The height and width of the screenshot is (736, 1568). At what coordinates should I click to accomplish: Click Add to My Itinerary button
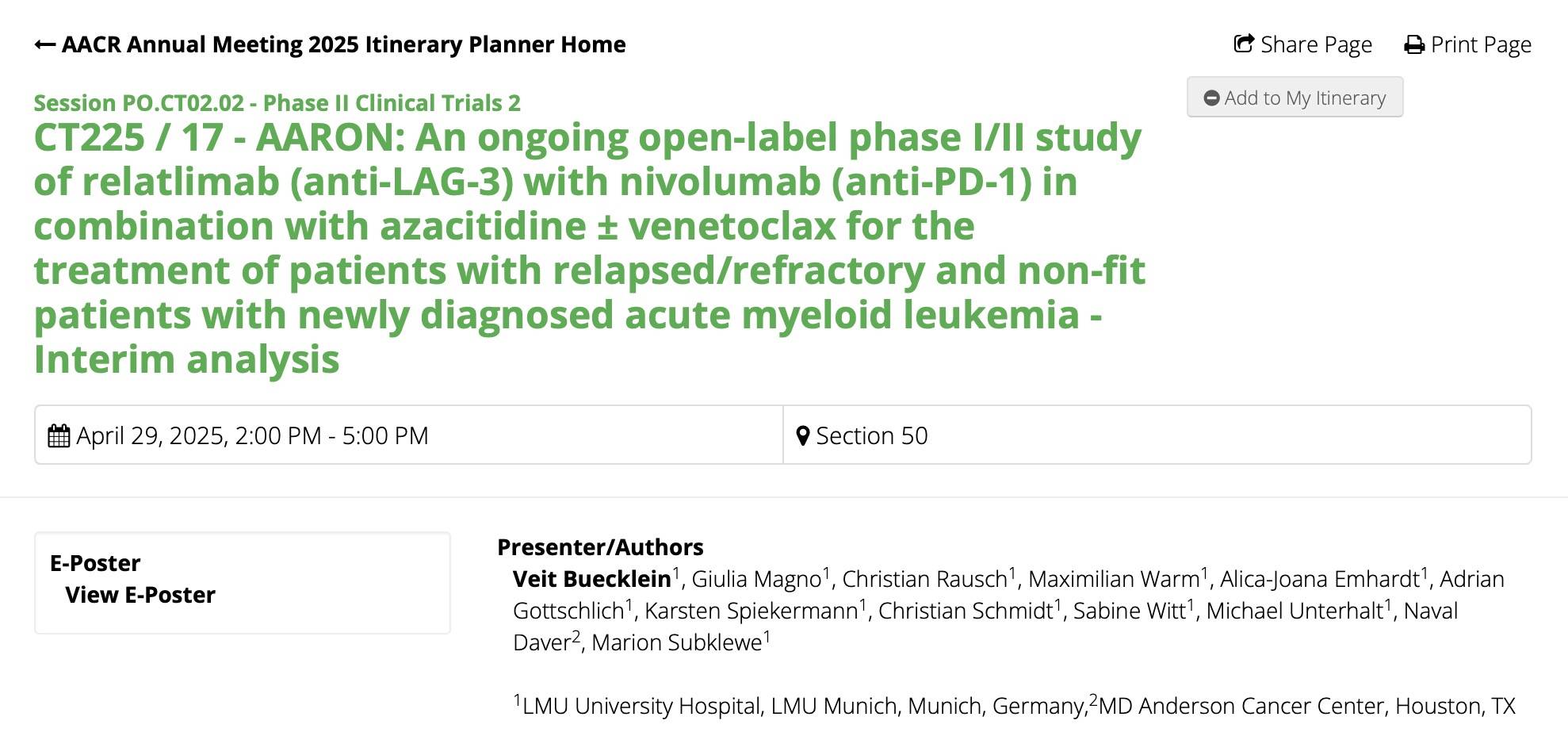point(1295,98)
